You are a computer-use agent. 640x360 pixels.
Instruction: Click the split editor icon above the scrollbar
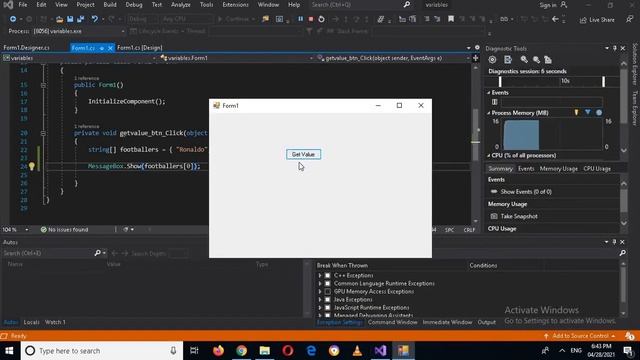point(476,58)
